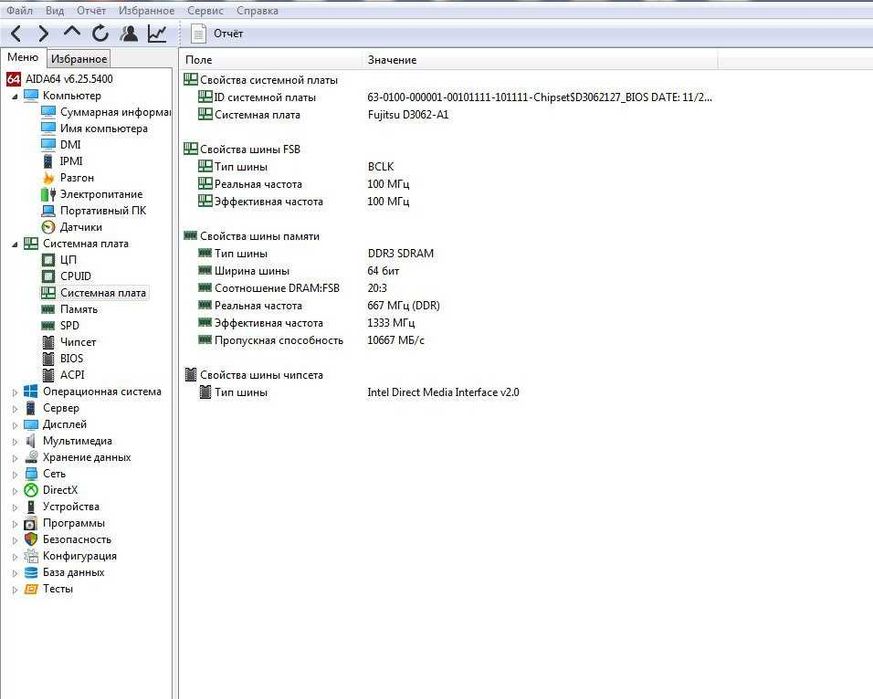The width and height of the screenshot is (873, 699).
Task: Collapse the Системная плата parent node
Action: point(15,244)
